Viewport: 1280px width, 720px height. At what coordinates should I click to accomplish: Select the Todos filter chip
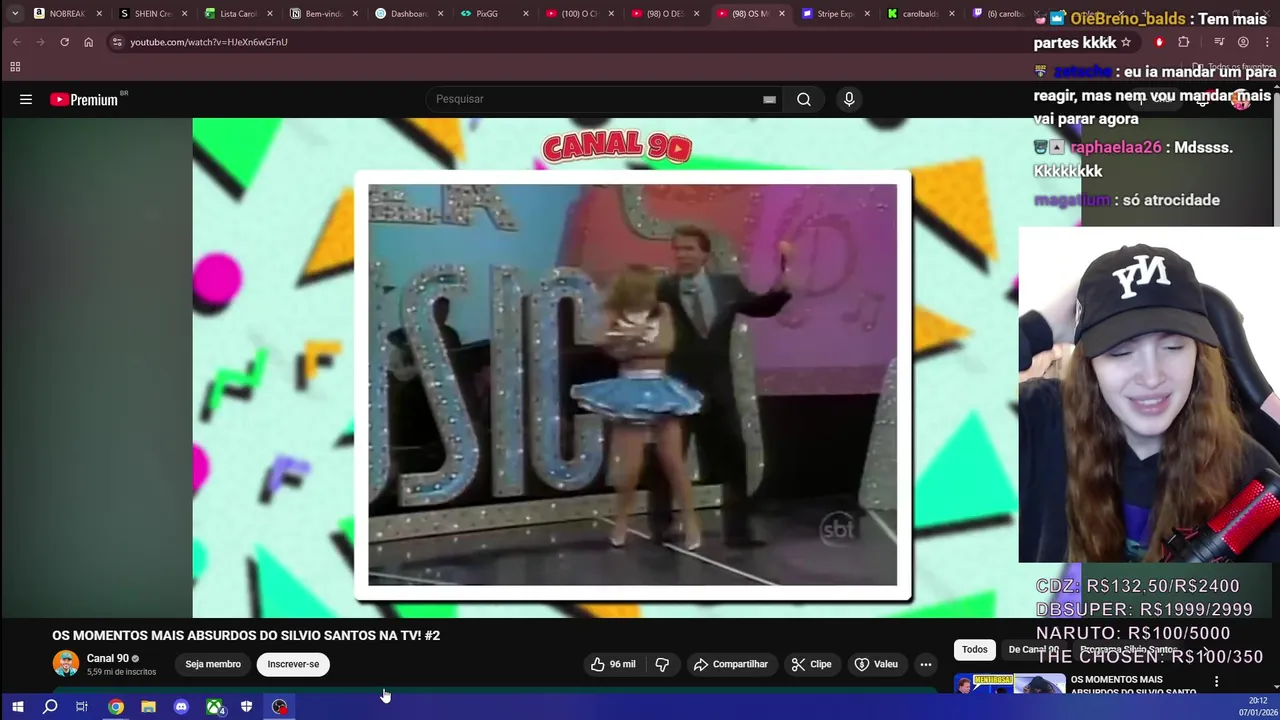(974, 649)
